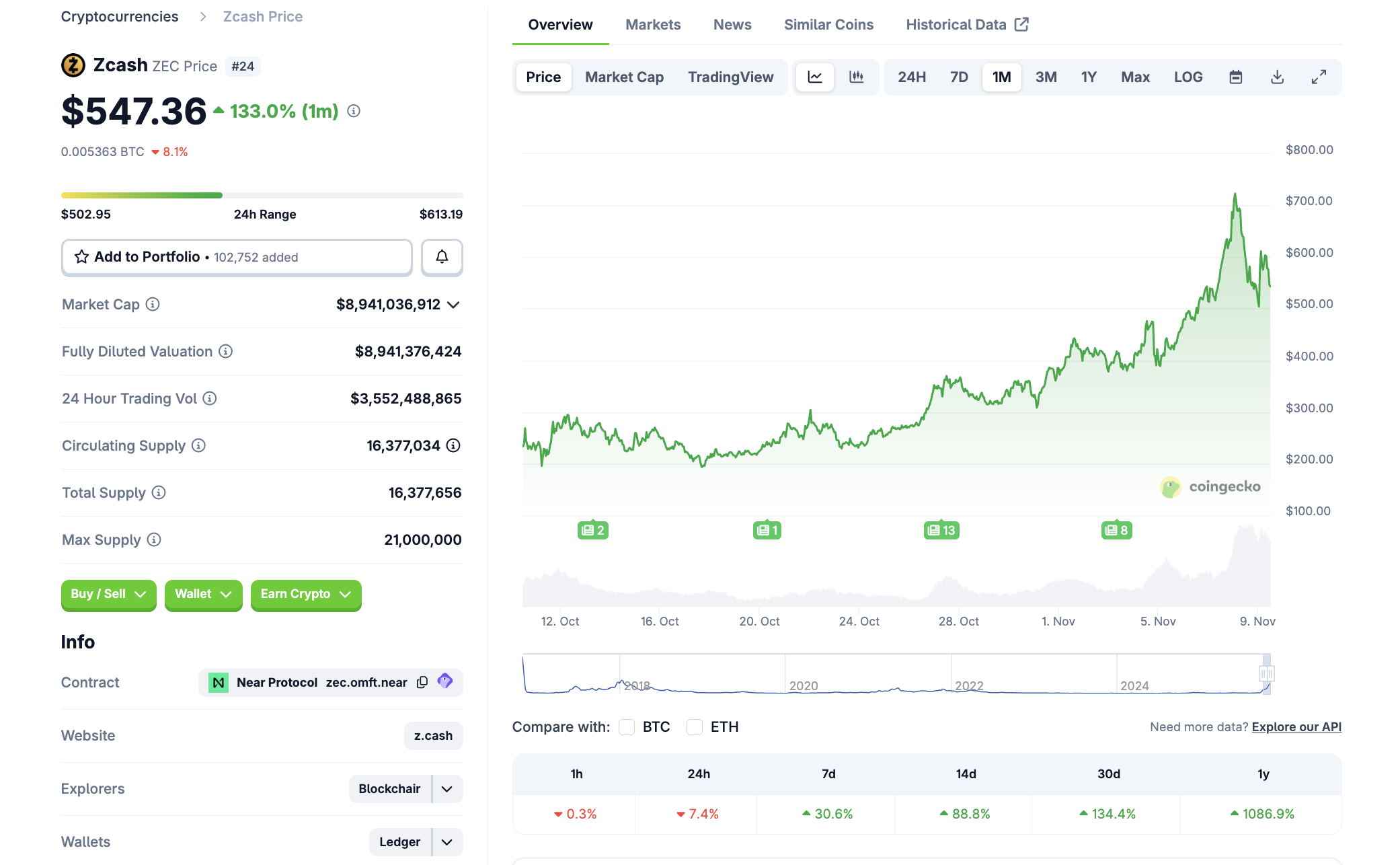Click the chart range navigator handle
Viewport: 1400px width, 865px height.
(1266, 673)
